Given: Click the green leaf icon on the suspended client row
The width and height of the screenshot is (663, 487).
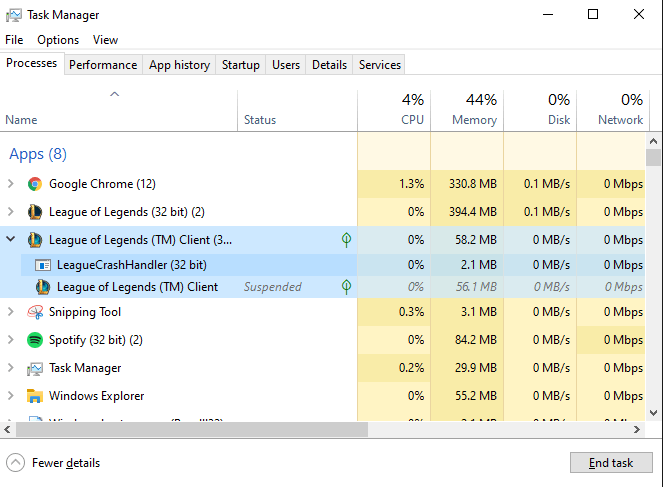Looking at the screenshot, I should click(346, 287).
